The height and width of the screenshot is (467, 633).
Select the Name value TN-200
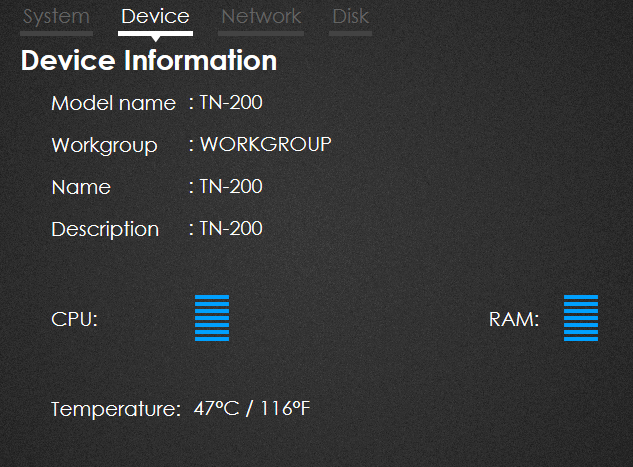click(231, 187)
